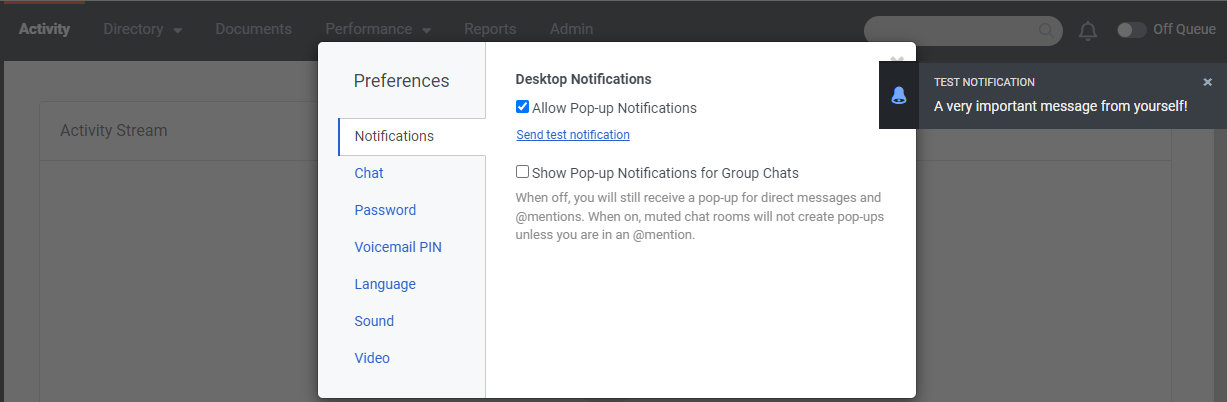
Task: Open the Performance dropdown menu
Action: [x=377, y=30]
